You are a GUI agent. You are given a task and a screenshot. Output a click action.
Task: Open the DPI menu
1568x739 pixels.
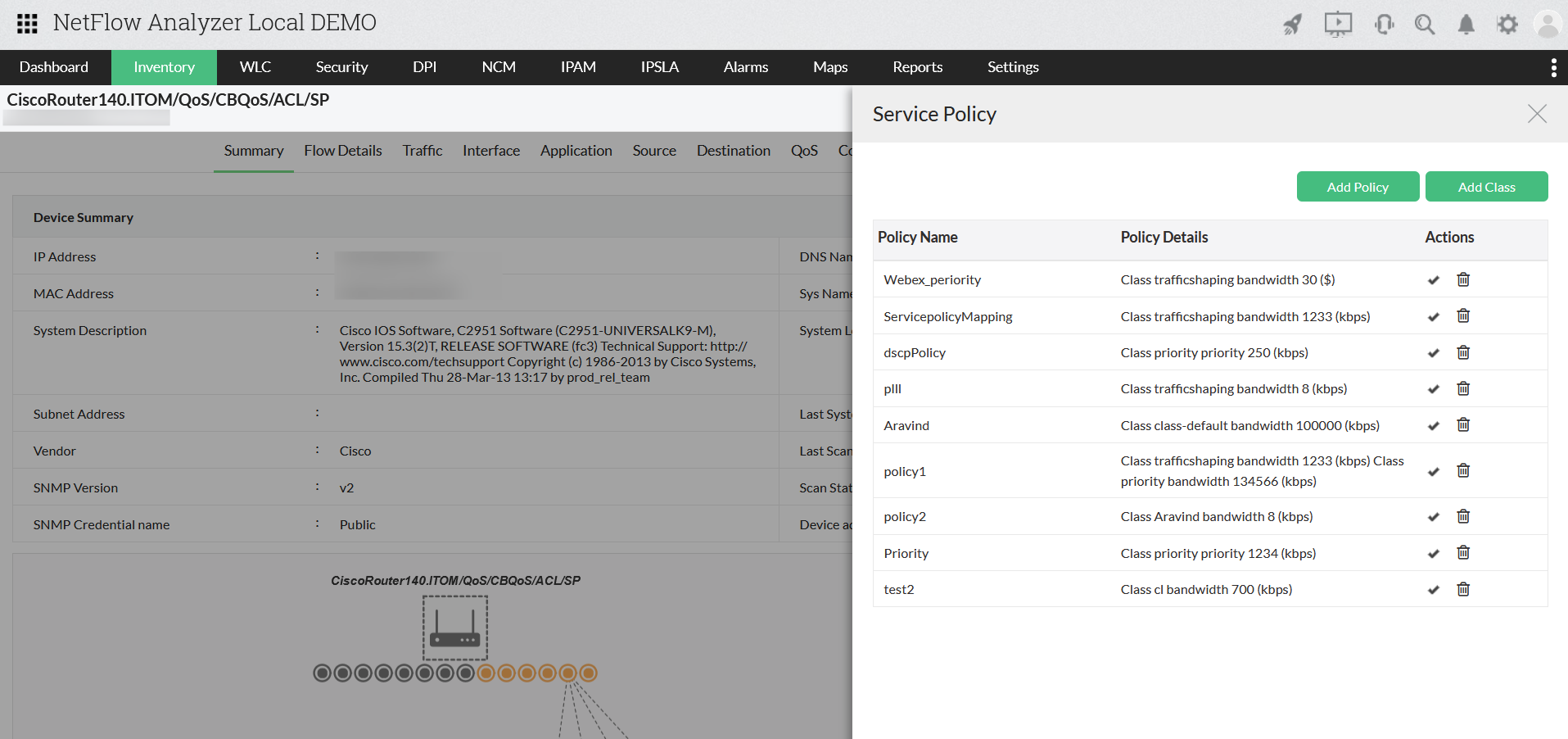pos(424,67)
